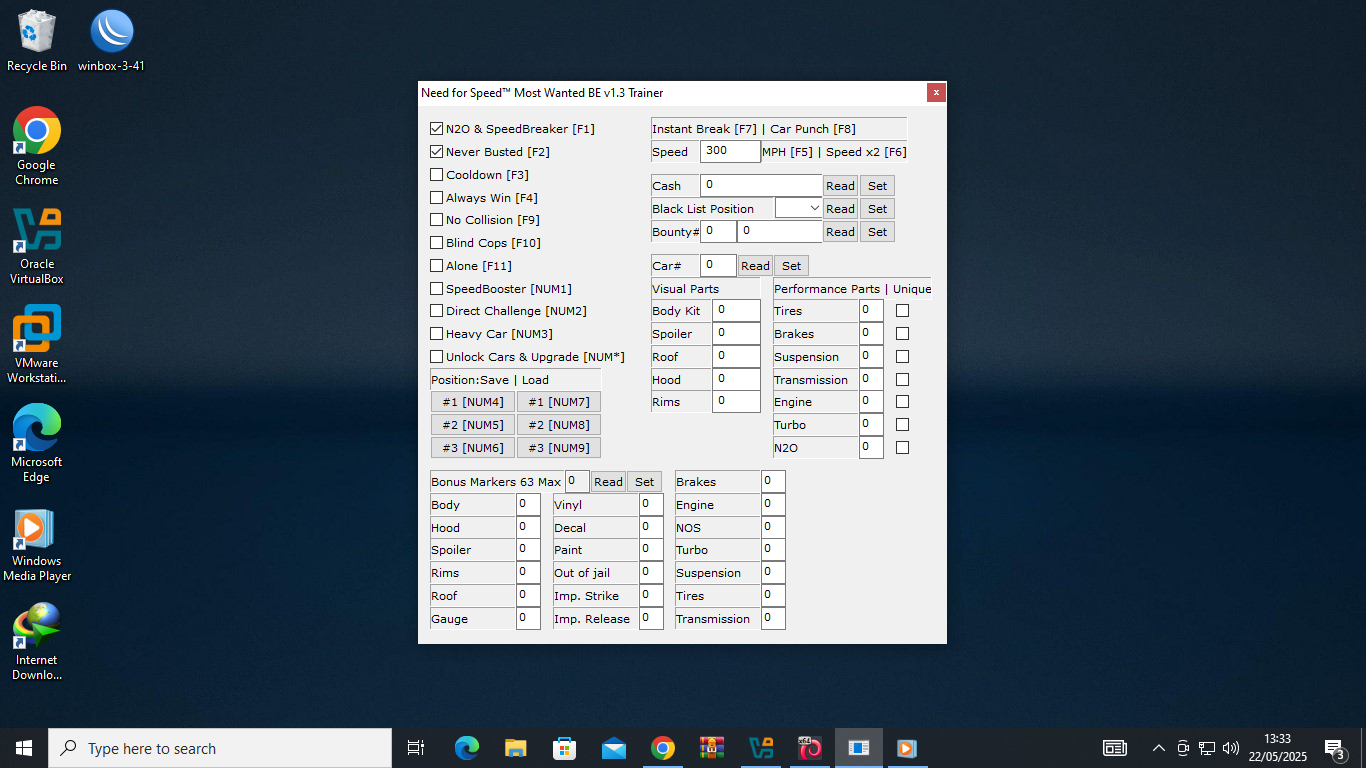Tick the Direct Challenge [NUM2] checkbox
This screenshot has width=1366, height=768.
pyautogui.click(x=436, y=311)
